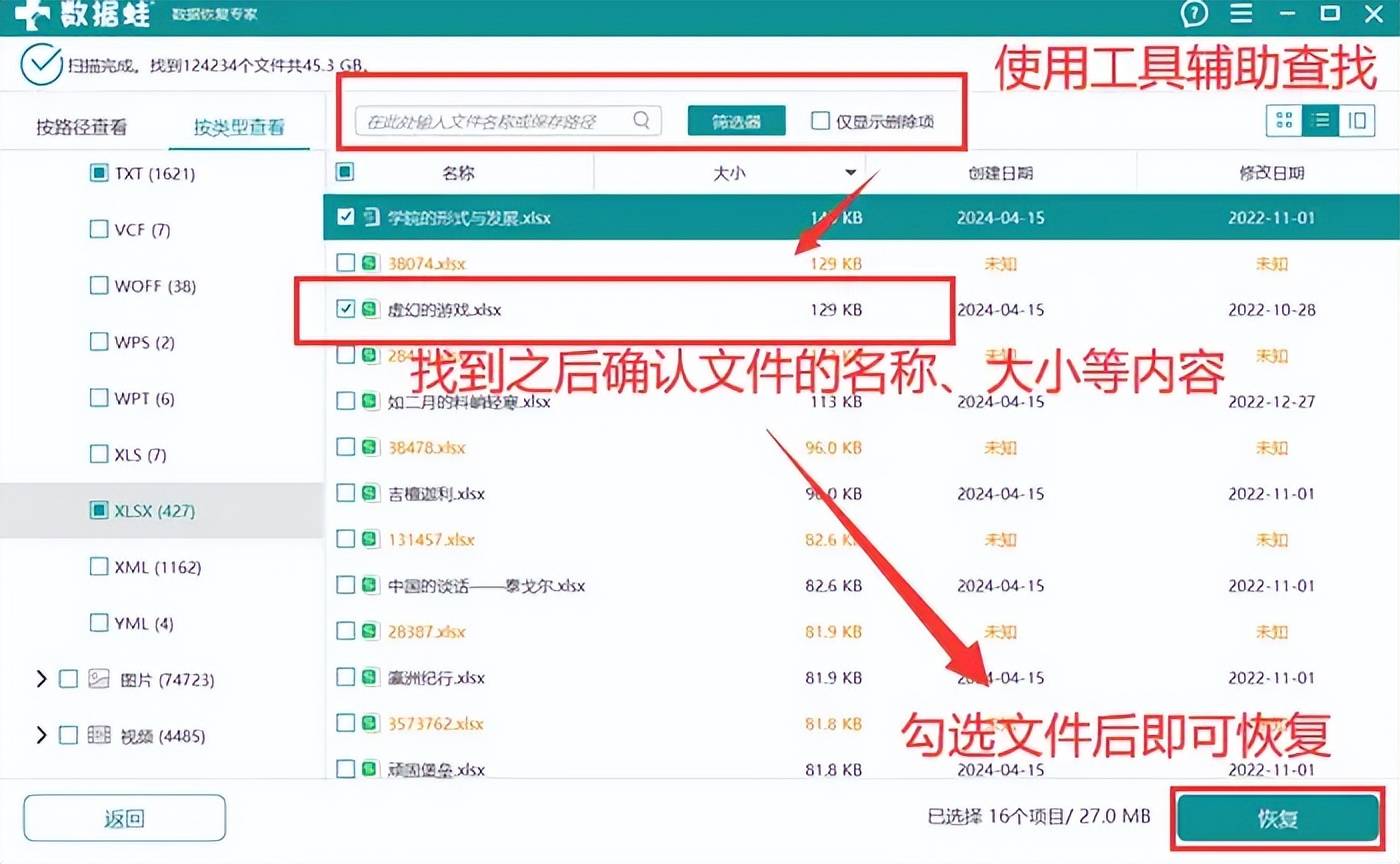
Task: Sort by the 名称 column header
Action: tap(458, 173)
